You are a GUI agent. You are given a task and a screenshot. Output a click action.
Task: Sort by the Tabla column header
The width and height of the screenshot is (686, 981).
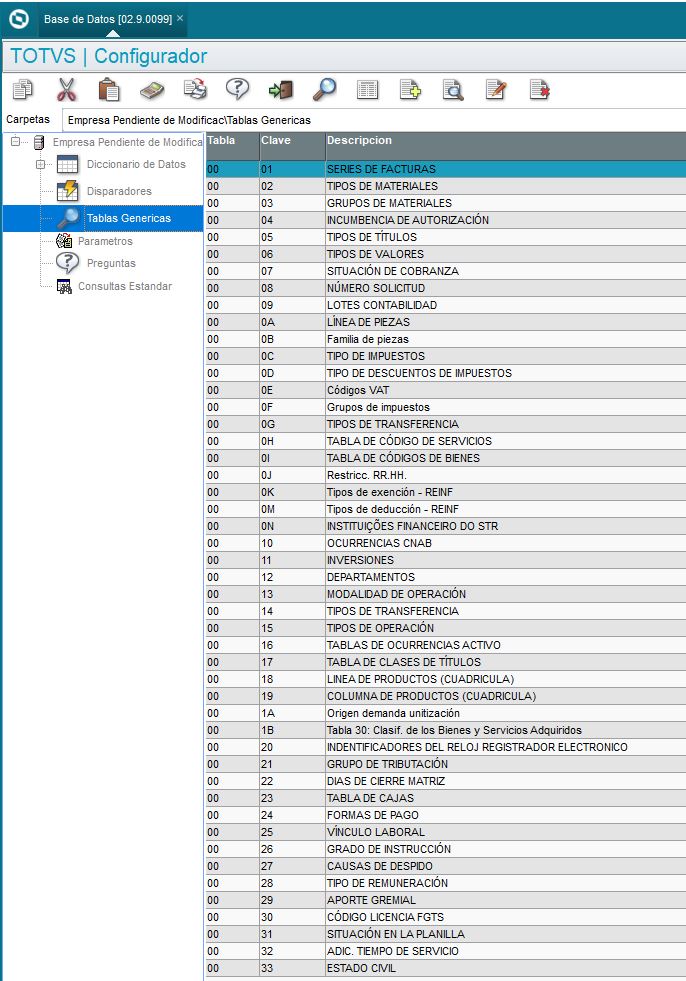tap(232, 146)
